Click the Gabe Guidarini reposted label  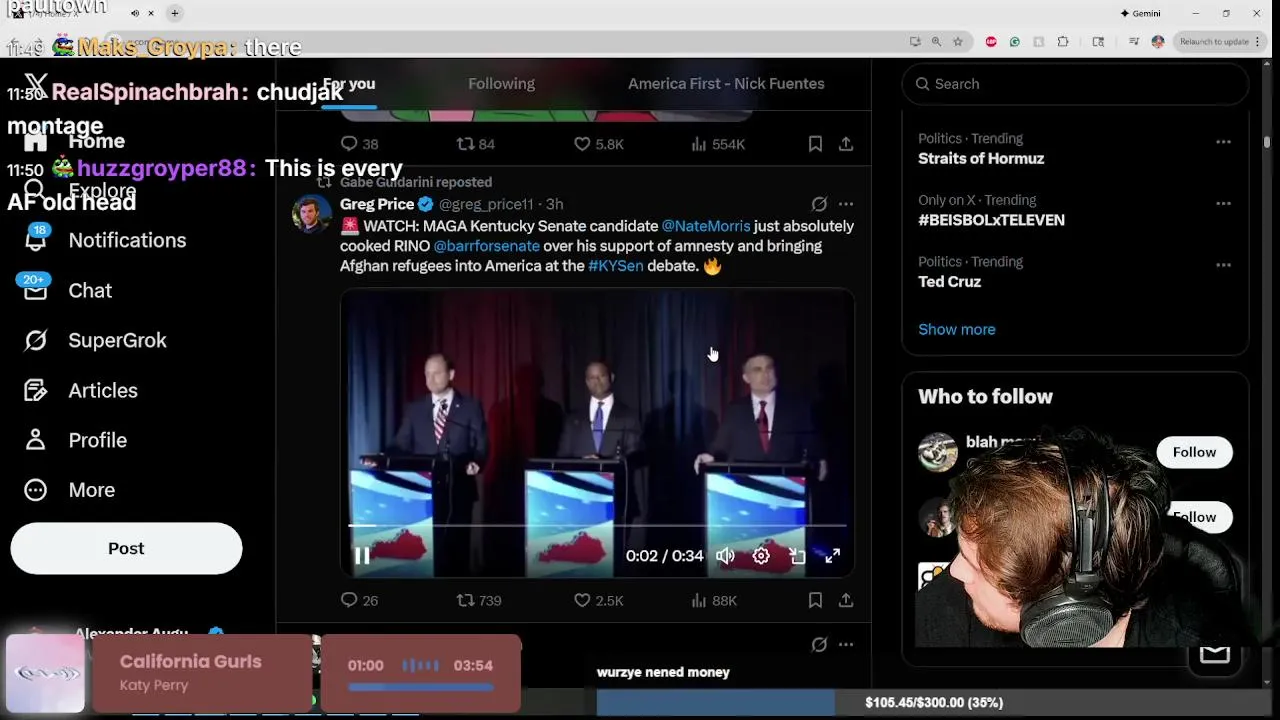click(x=415, y=182)
